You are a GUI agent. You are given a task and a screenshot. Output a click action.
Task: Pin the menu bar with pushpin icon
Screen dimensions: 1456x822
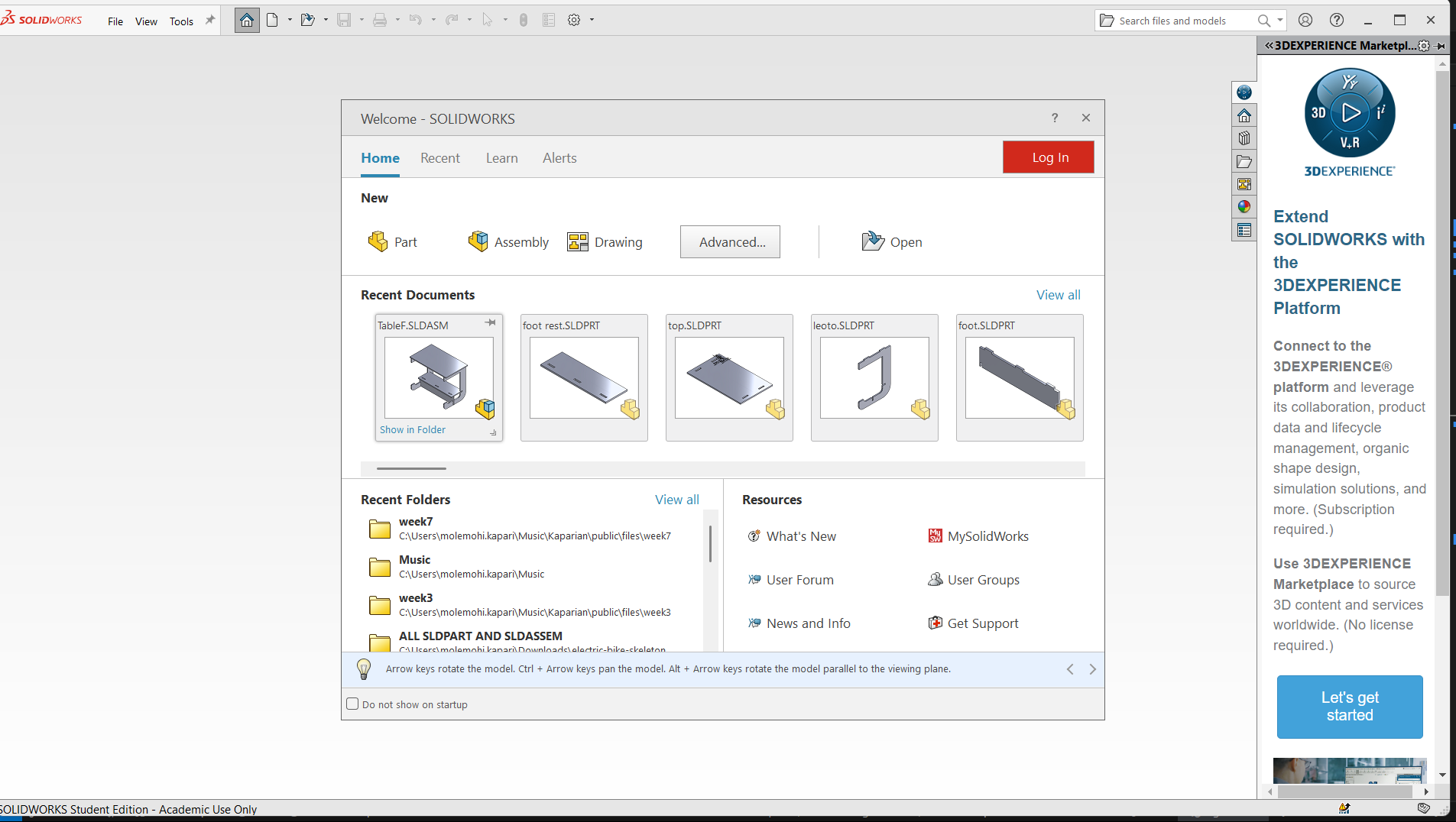point(210,21)
